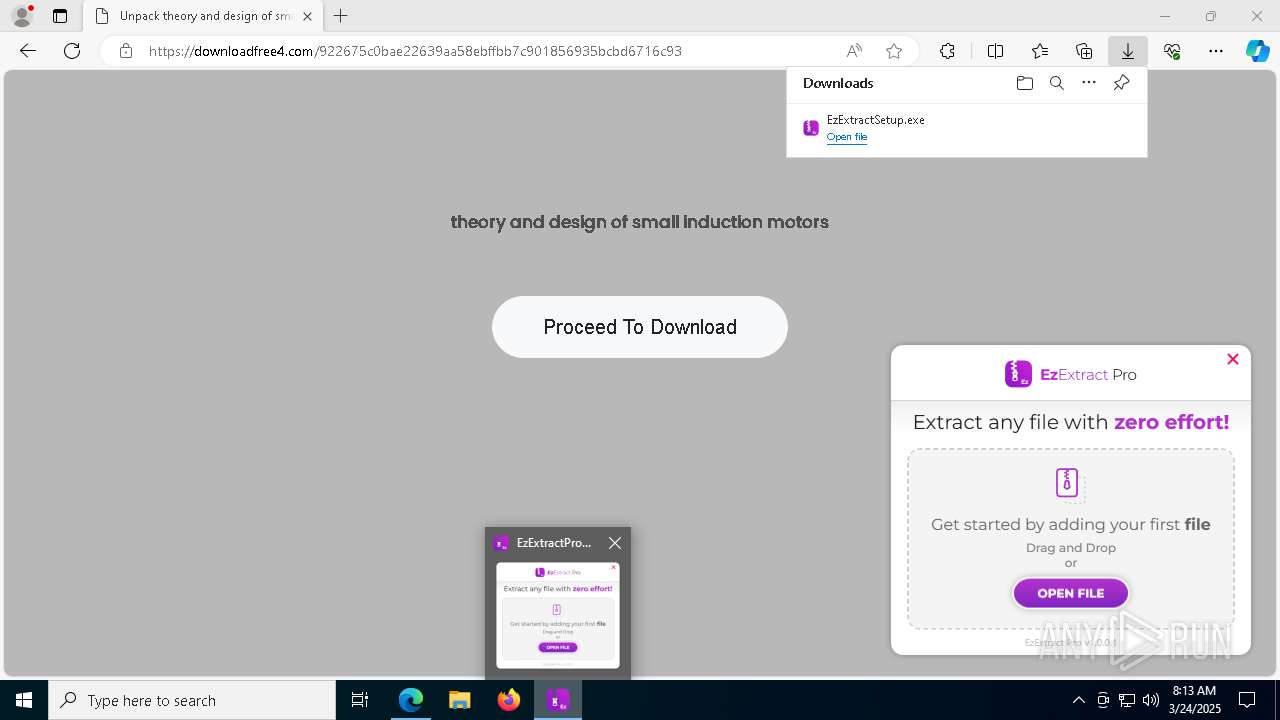Toggle Split screen view
This screenshot has width=1280, height=720.
click(996, 51)
